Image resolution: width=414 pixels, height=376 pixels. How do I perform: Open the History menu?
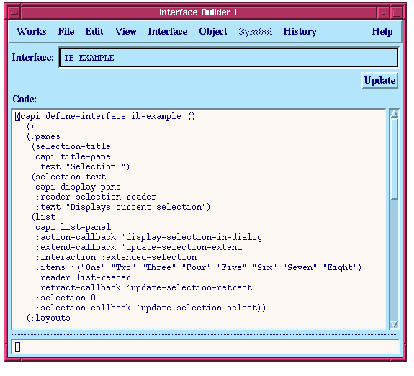pos(300,31)
